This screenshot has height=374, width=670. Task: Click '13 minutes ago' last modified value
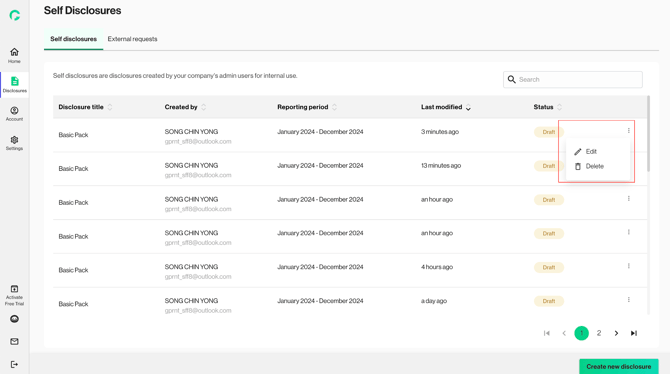[x=441, y=165]
